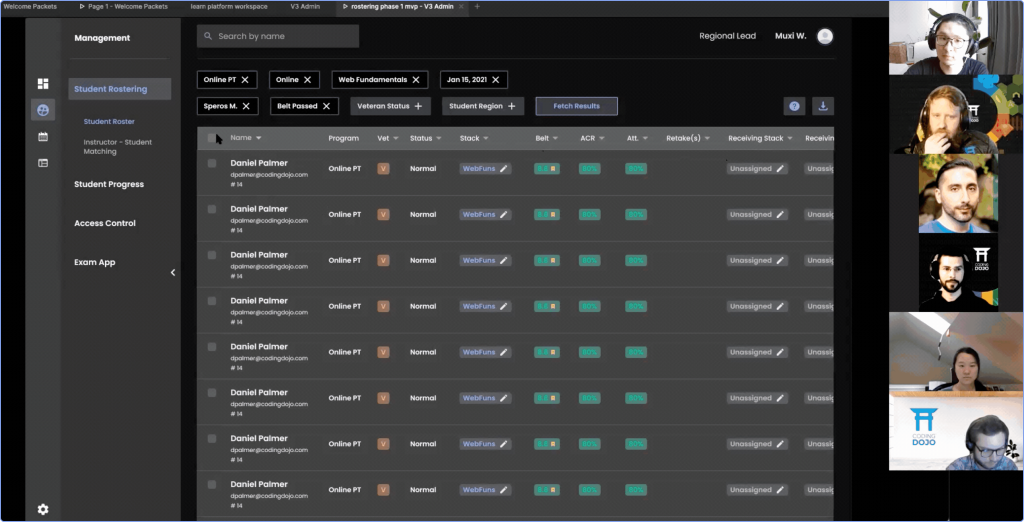1024x522 pixels.
Task: Select video tile with white Coding Dojo background
Action: point(956,431)
